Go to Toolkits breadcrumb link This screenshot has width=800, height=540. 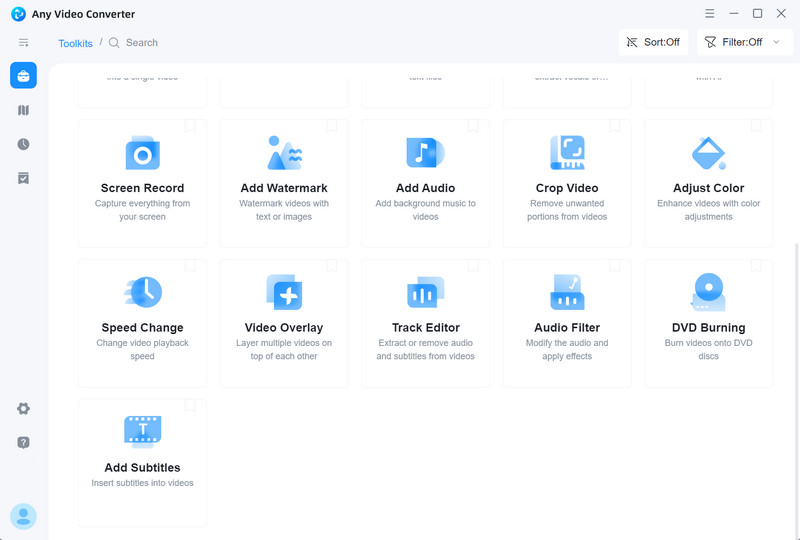click(76, 43)
